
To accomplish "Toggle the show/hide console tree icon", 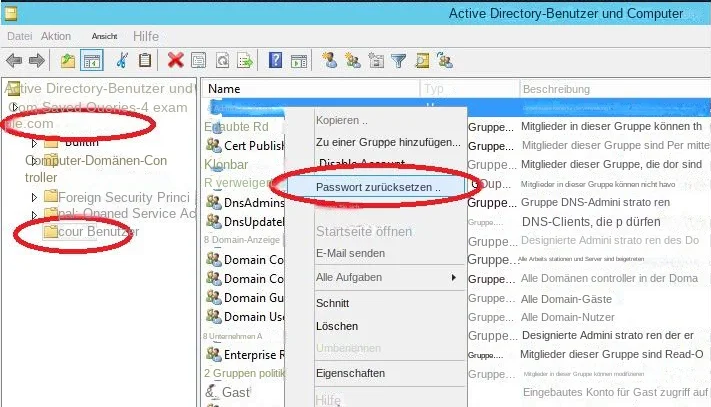I will [92, 61].
